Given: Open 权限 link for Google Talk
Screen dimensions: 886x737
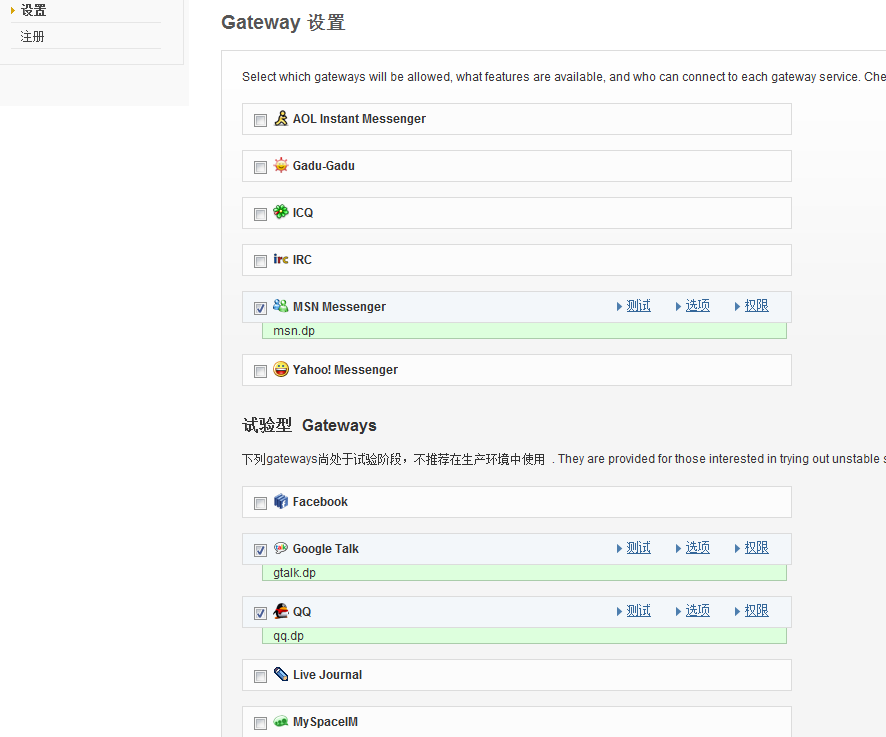Looking at the screenshot, I should (x=757, y=548).
